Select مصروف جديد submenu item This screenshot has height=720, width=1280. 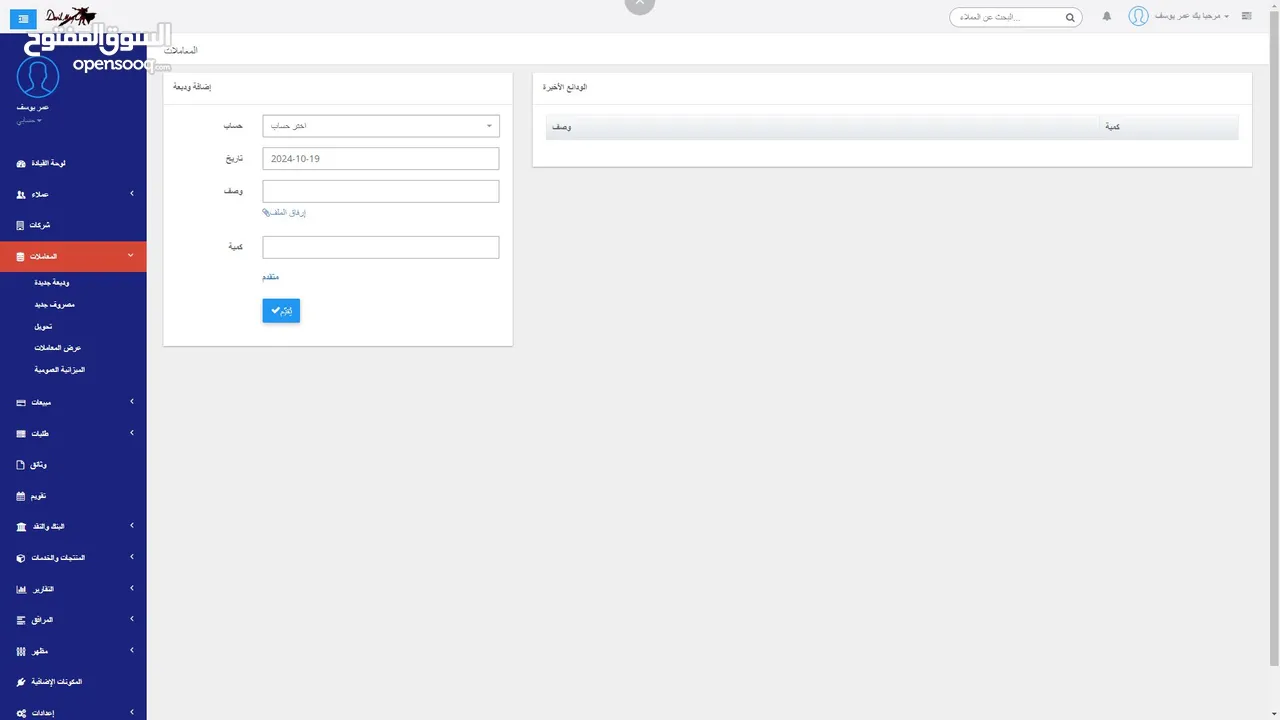(x=55, y=304)
